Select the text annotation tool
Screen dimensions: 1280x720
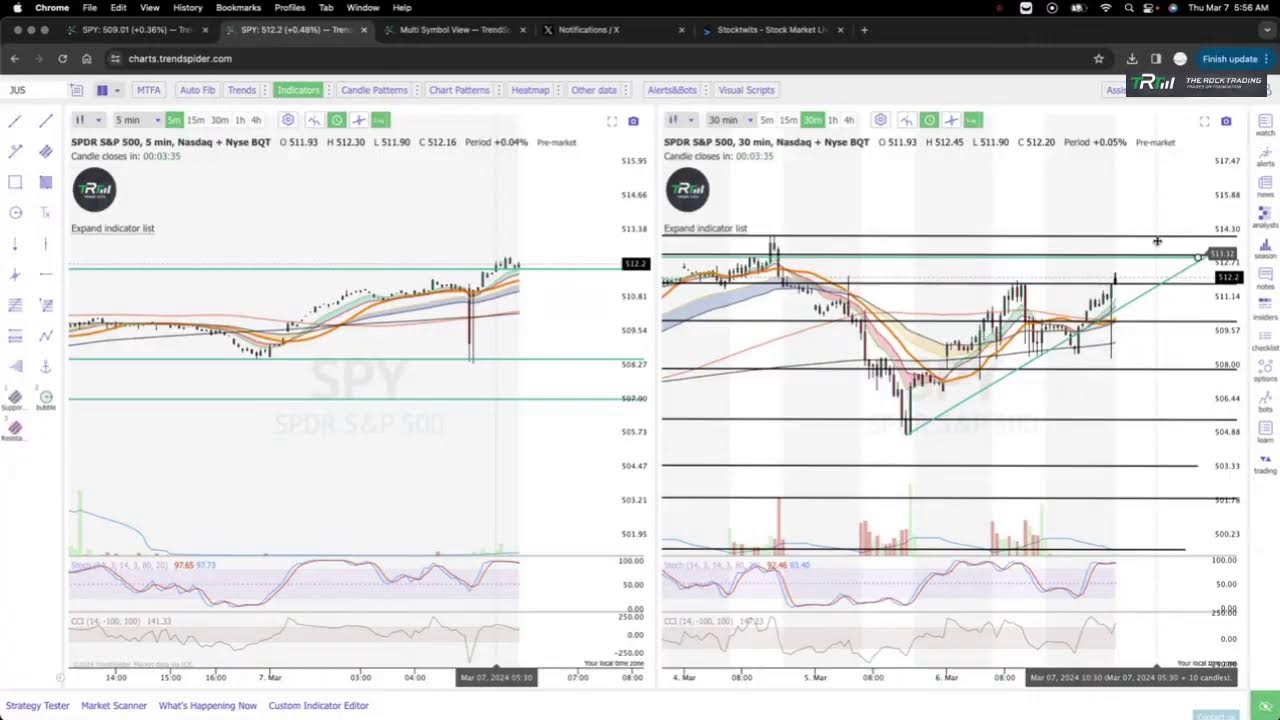pos(45,213)
